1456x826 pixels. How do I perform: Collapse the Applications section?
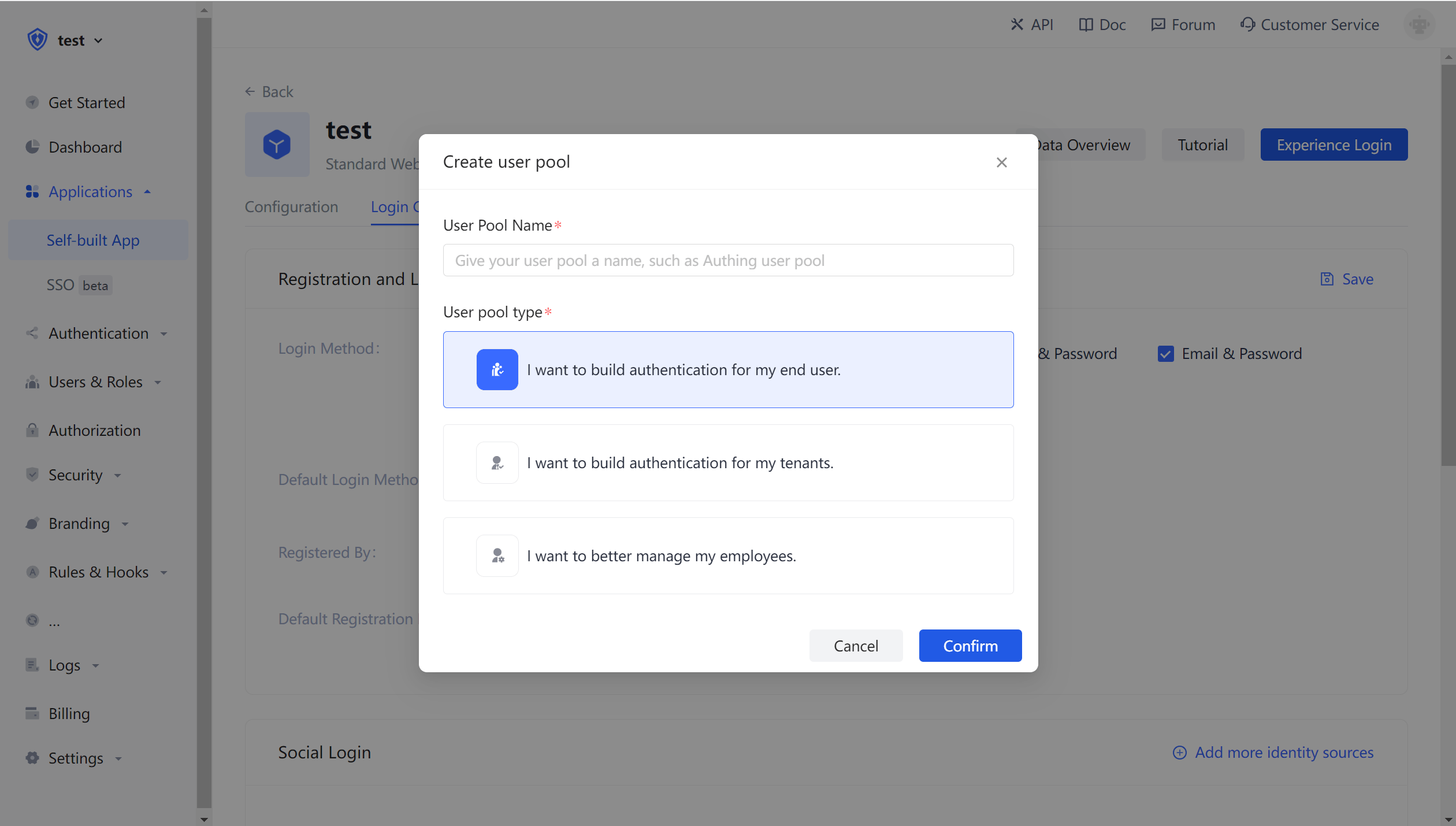click(x=147, y=191)
